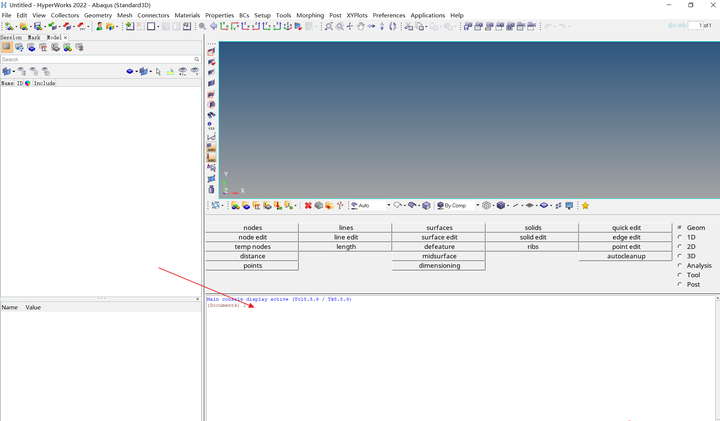The width and height of the screenshot is (720, 421).
Task: Select the Analysis radio button
Action: pyautogui.click(x=680, y=265)
